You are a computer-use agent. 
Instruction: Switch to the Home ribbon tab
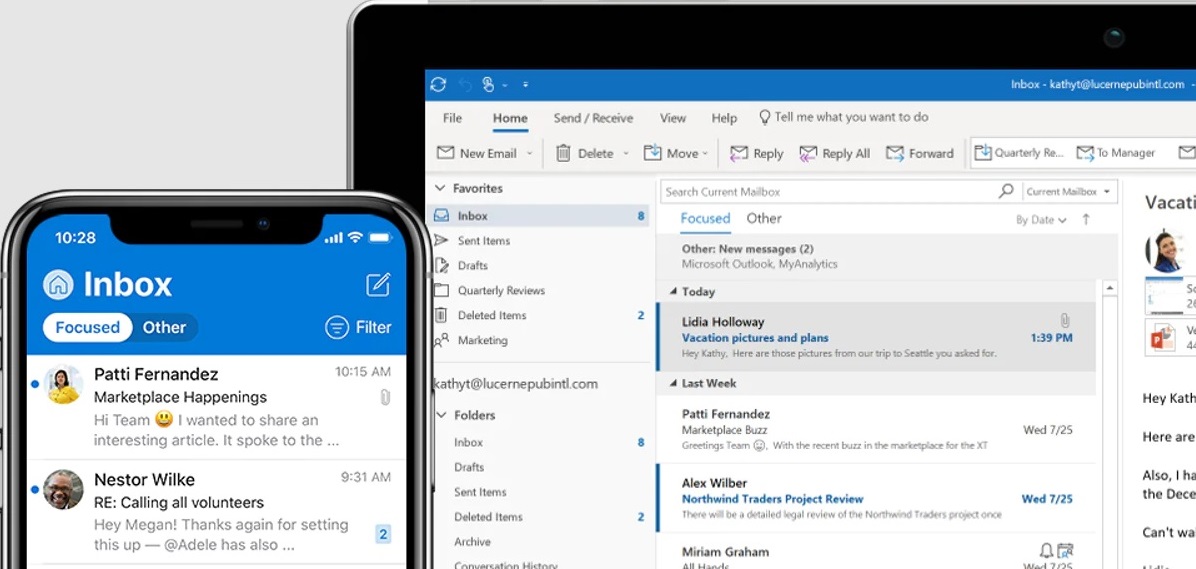point(510,118)
